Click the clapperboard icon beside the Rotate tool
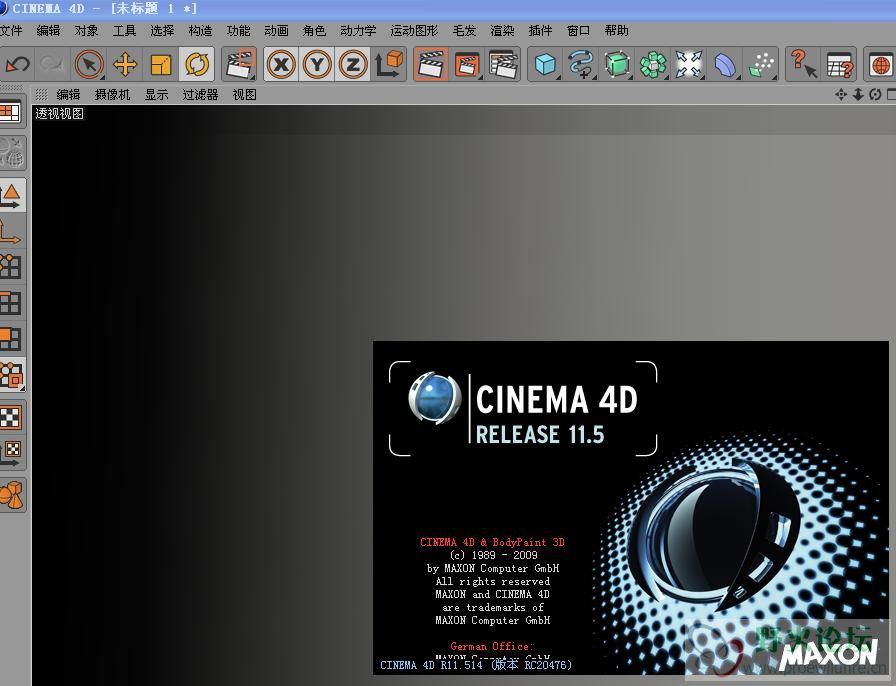Screen dimensions: 896x686 point(239,64)
